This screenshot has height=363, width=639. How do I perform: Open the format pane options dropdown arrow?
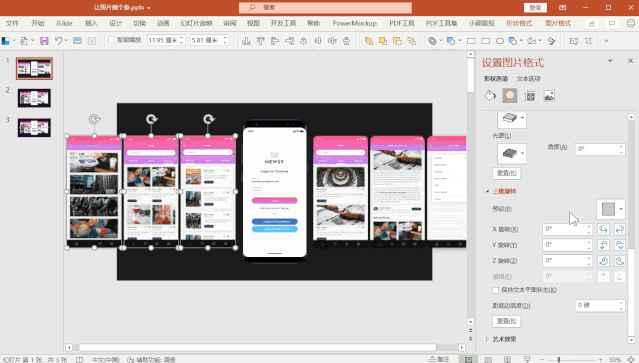pos(610,61)
